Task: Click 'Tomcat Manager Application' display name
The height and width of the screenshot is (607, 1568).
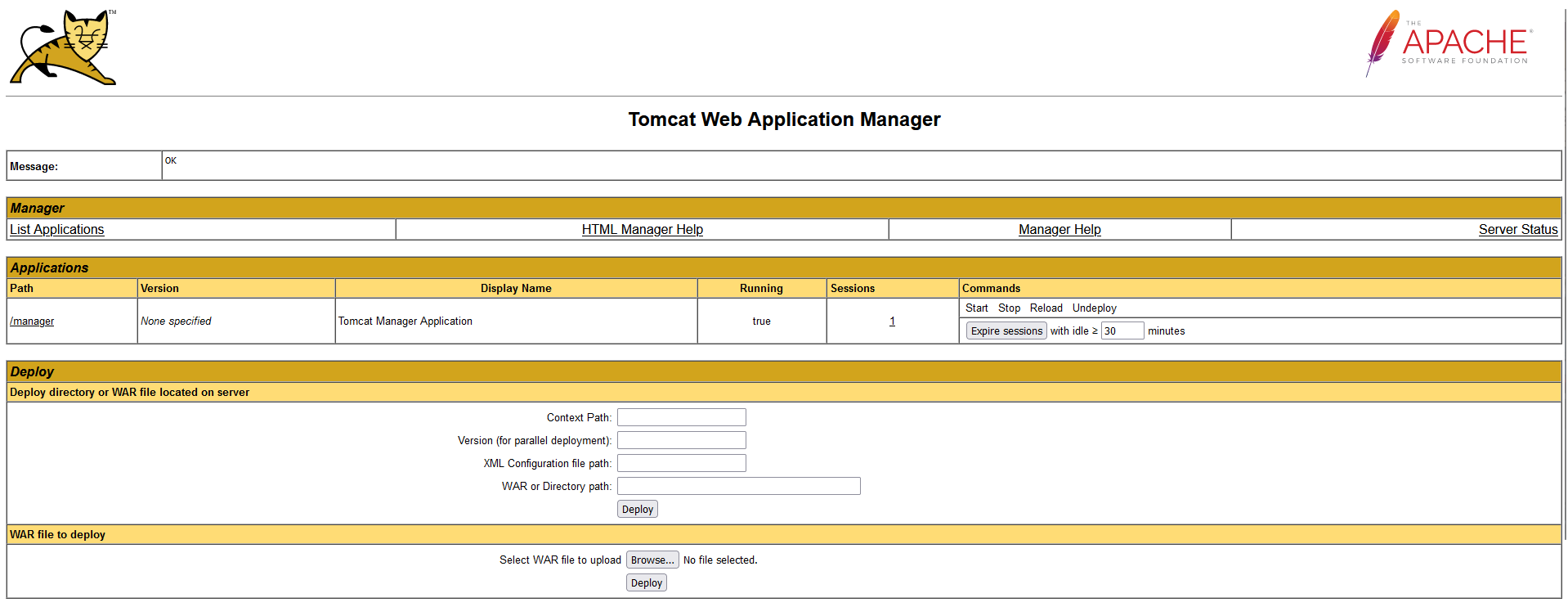Action: click(x=405, y=321)
